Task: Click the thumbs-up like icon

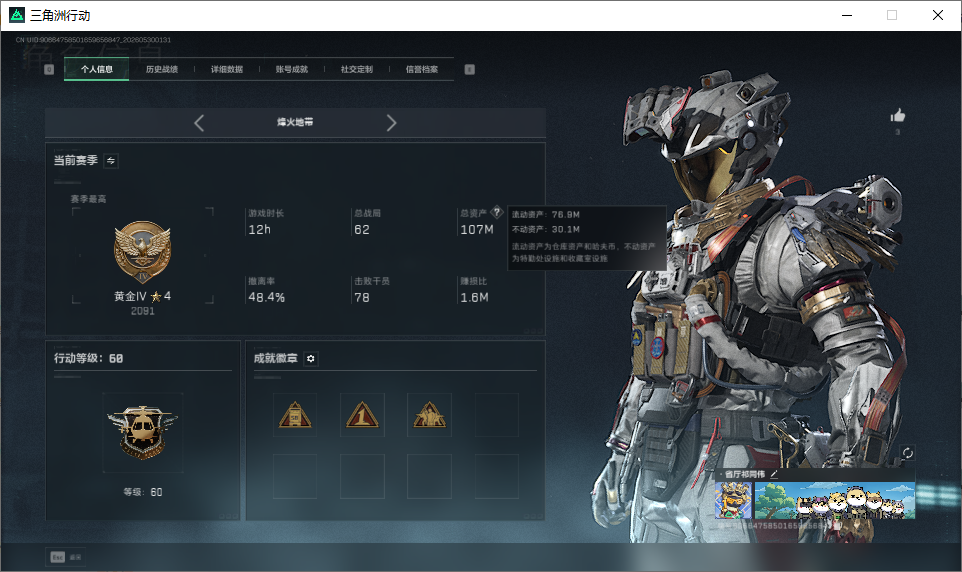Action: 898,115
